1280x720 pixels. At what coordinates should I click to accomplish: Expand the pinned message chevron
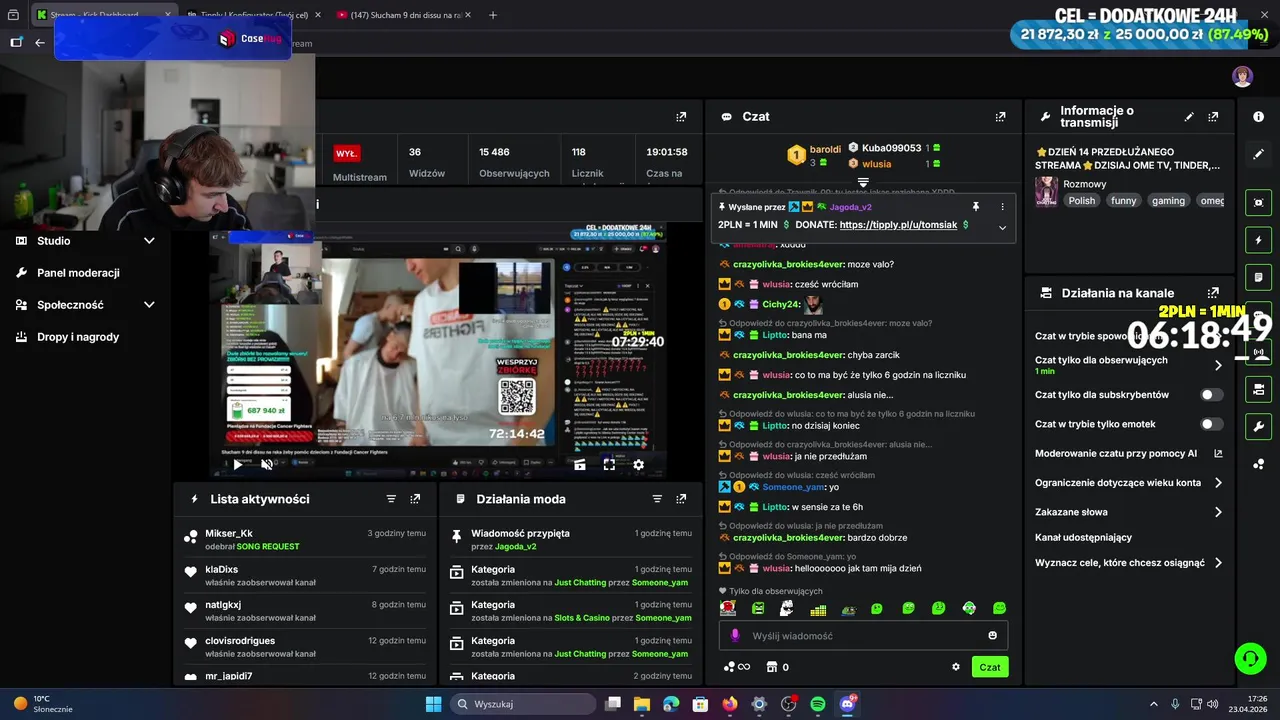[1002, 227]
